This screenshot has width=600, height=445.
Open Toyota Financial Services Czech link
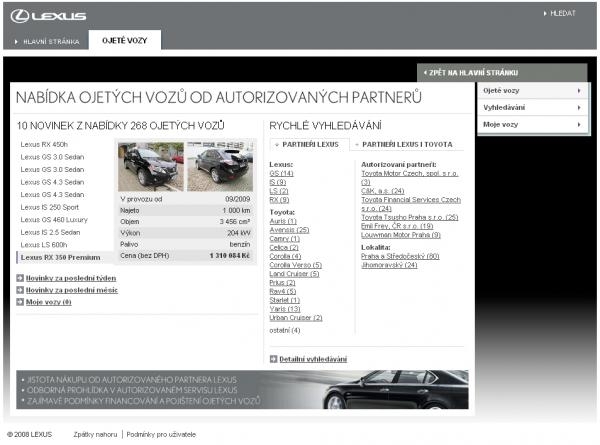[x=411, y=204]
